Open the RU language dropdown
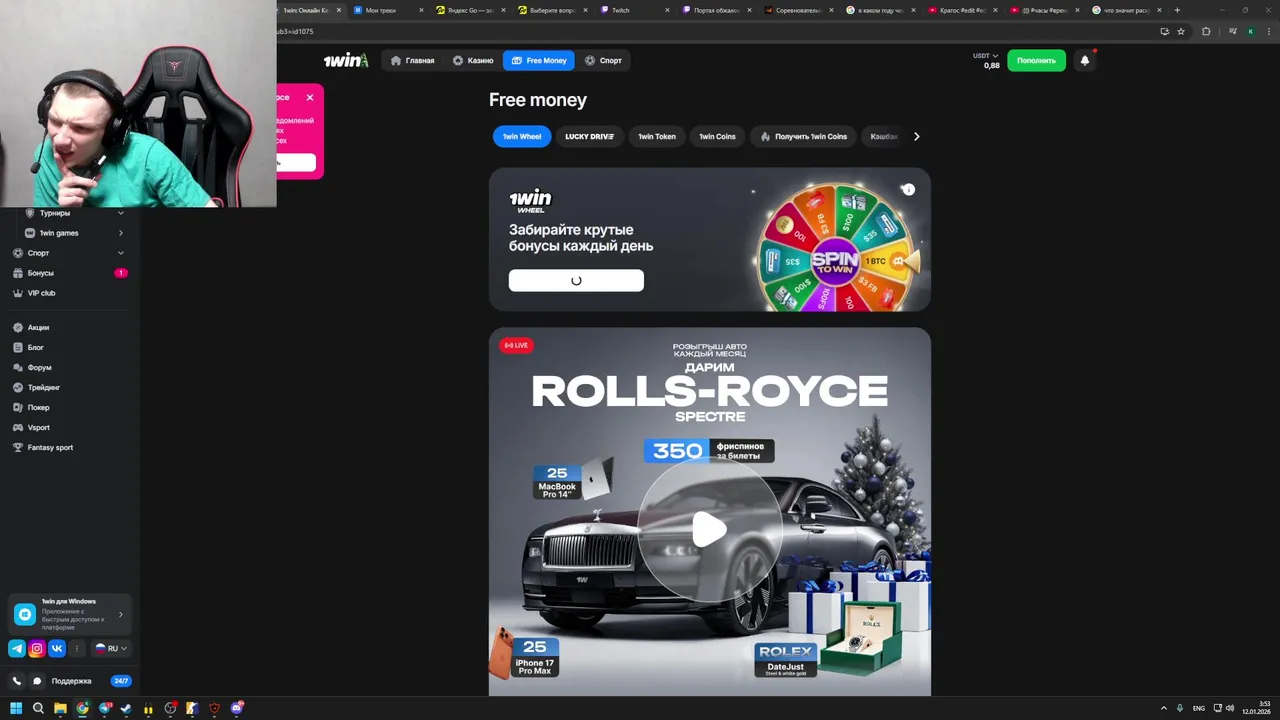 pyautogui.click(x=111, y=648)
